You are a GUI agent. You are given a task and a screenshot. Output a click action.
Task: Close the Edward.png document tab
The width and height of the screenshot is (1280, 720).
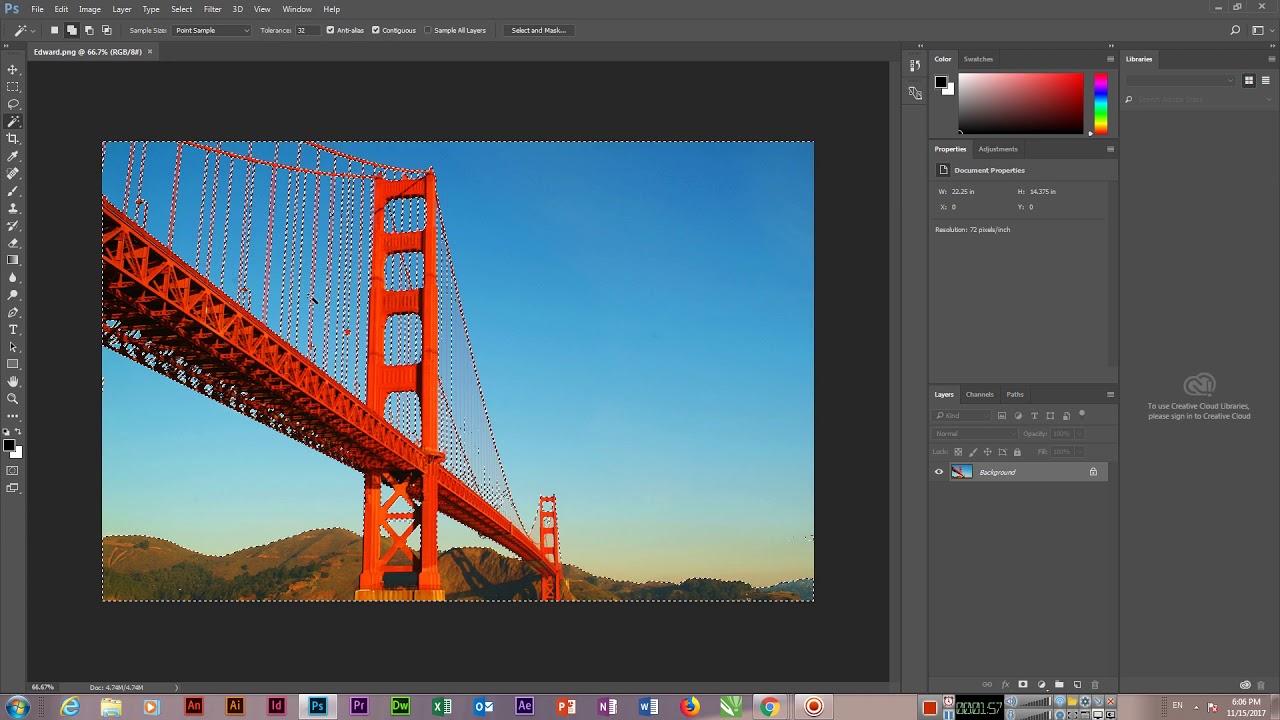pos(150,51)
